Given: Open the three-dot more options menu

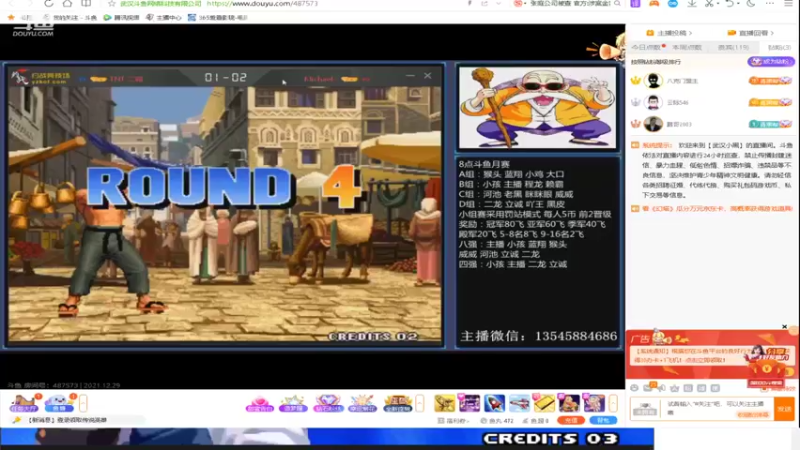Looking at the screenshot, I should click(769, 4).
